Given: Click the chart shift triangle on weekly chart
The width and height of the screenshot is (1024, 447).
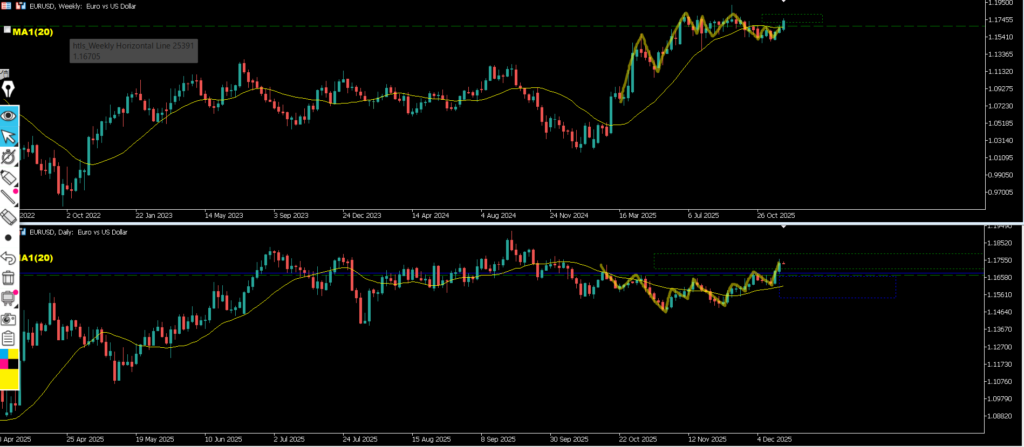Looking at the screenshot, I should pyautogui.click(x=783, y=3).
